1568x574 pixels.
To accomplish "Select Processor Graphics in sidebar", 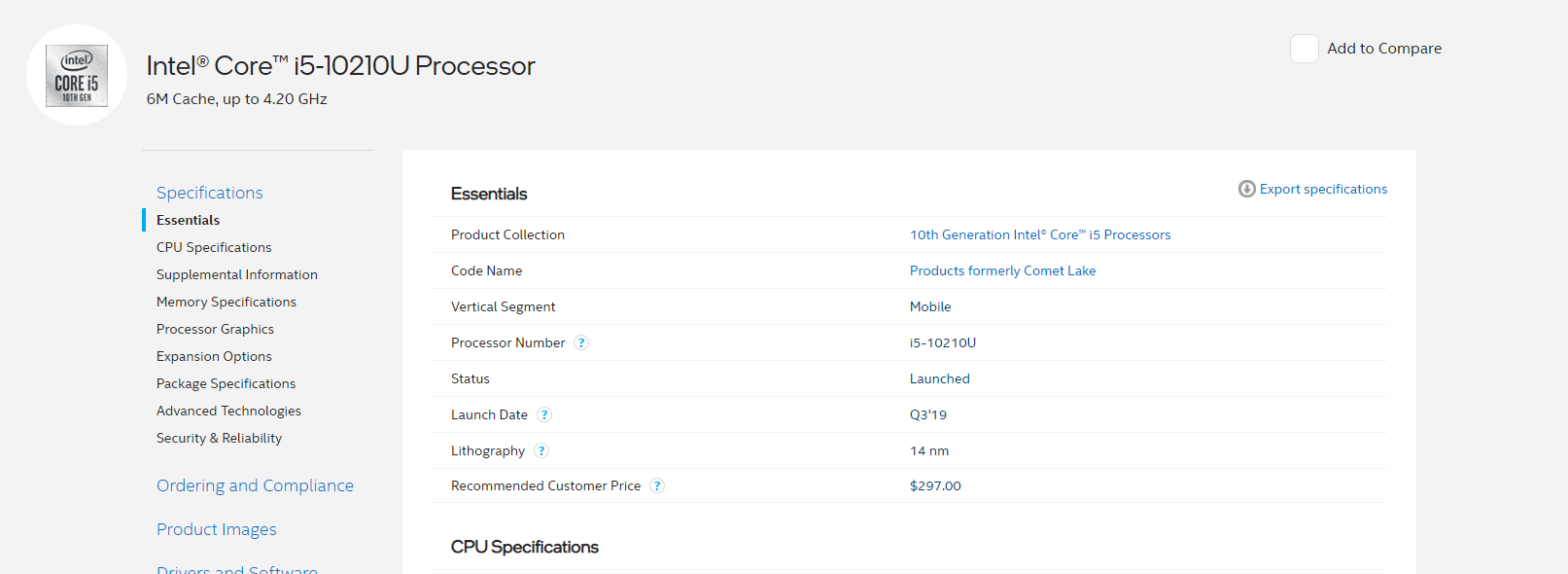I will click(x=215, y=329).
